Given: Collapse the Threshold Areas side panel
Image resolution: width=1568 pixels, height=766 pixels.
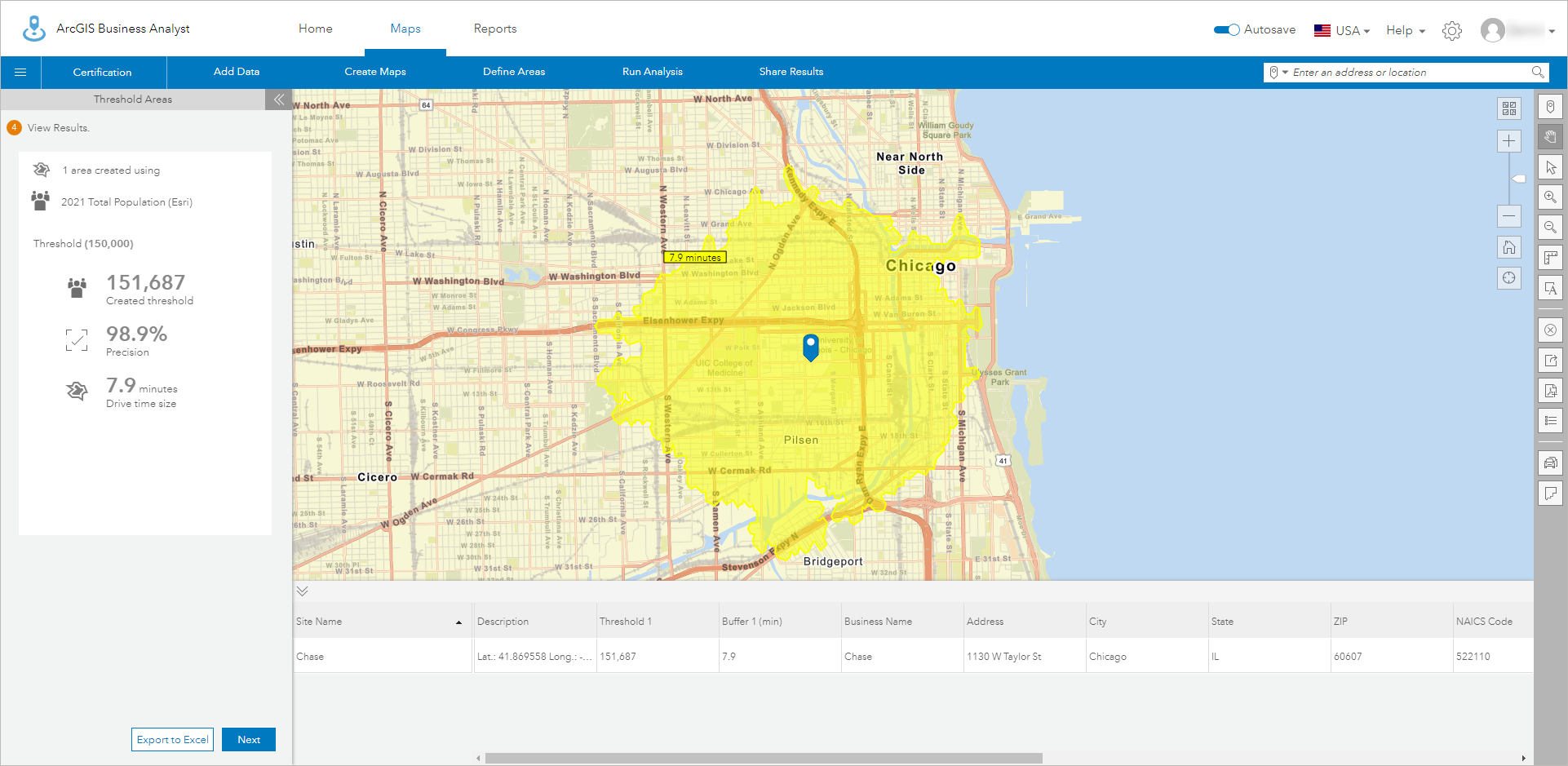Looking at the screenshot, I should click(x=279, y=100).
